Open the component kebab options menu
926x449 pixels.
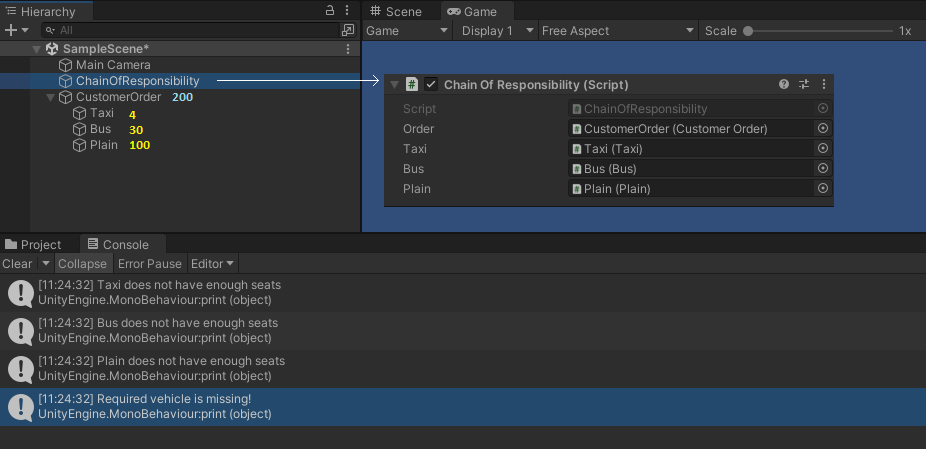824,84
